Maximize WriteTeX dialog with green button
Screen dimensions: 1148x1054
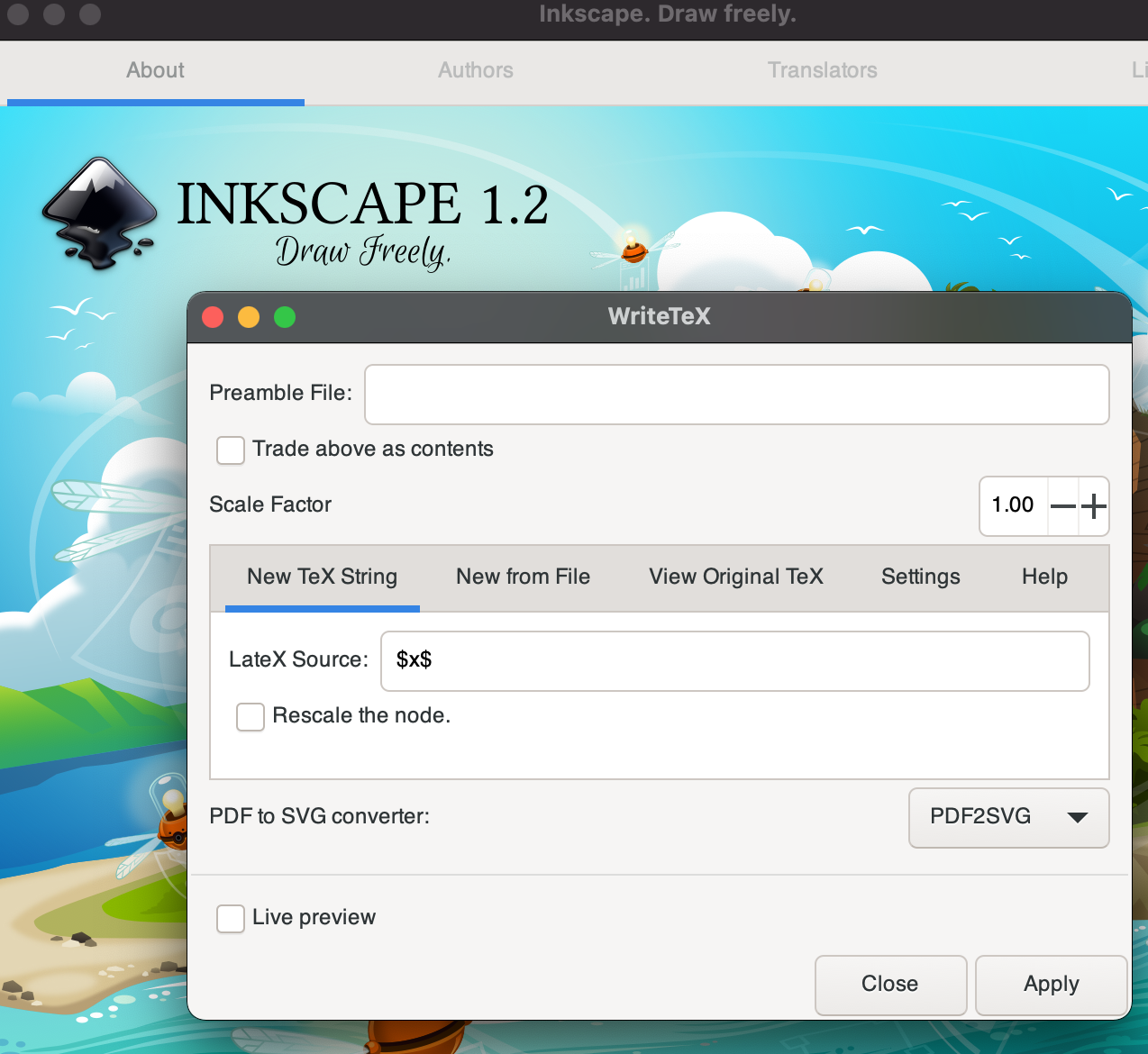(x=285, y=317)
